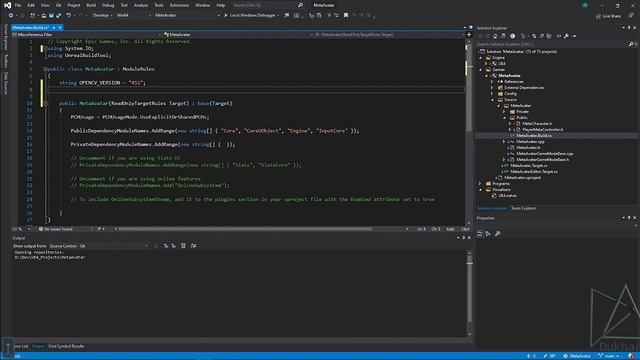Open the Edit menu
This screenshot has height=360, width=640.
coord(31,5)
